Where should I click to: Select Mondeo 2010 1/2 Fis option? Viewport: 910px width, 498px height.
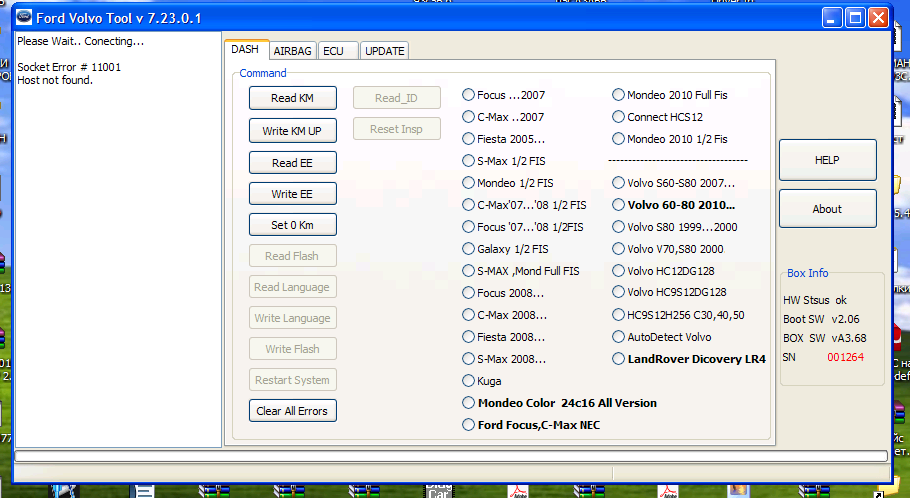click(670, 139)
